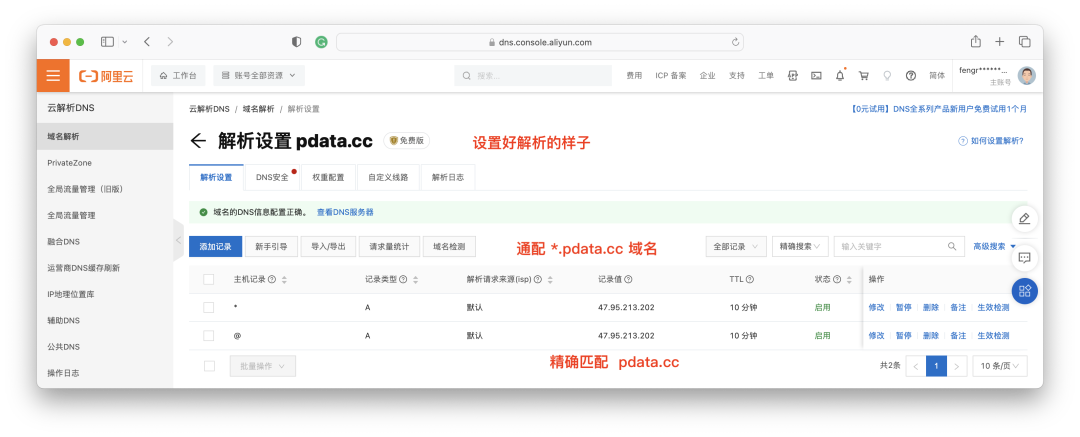The height and width of the screenshot is (437, 1080).
Task: Click help icon next to 记录值
Action: [629, 280]
